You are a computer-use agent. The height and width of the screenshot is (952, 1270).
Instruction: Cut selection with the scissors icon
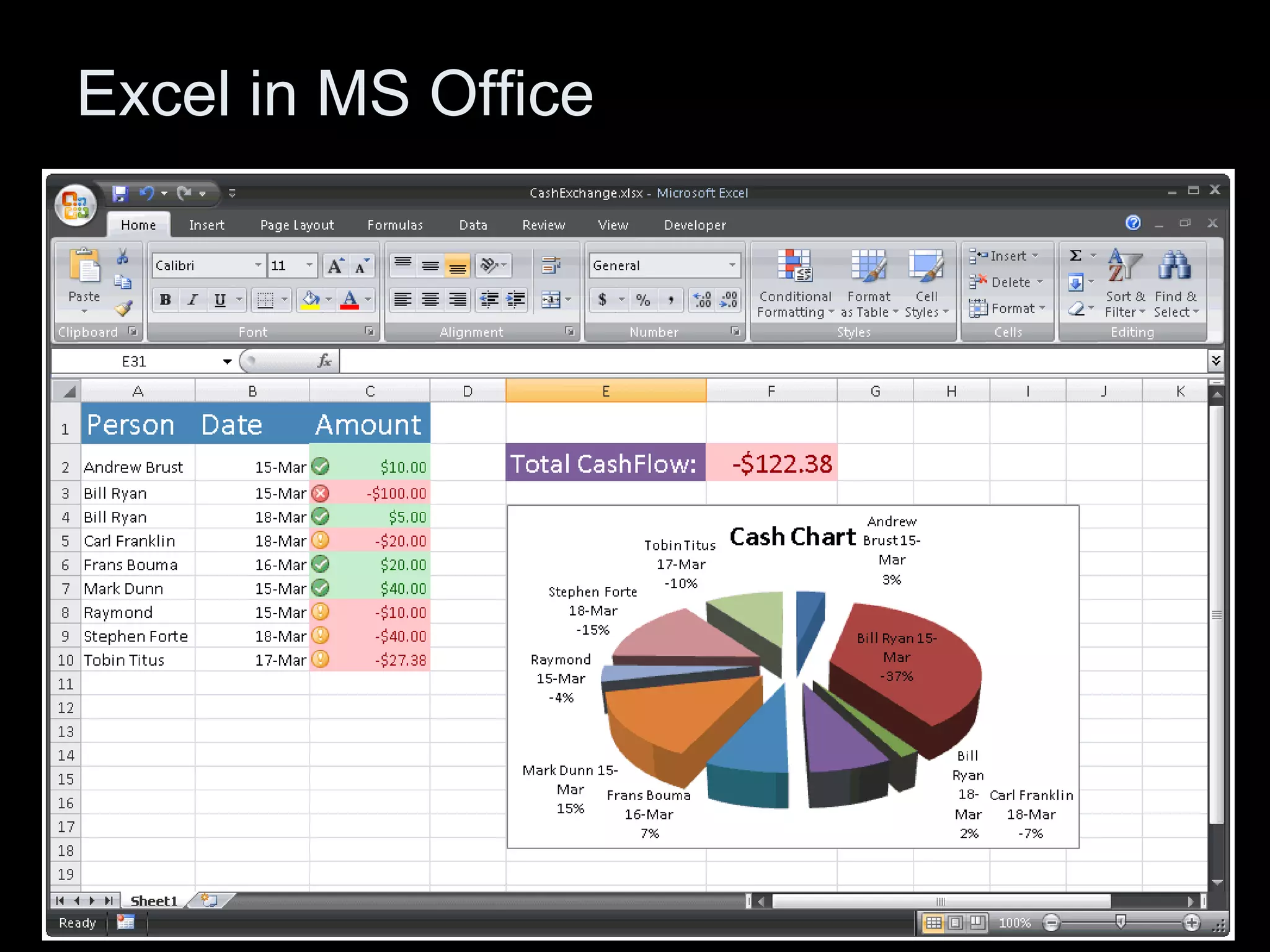[x=123, y=257]
